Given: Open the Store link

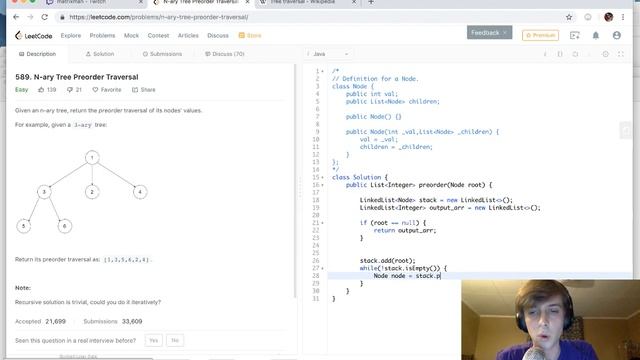Looking at the screenshot, I should pos(250,36).
